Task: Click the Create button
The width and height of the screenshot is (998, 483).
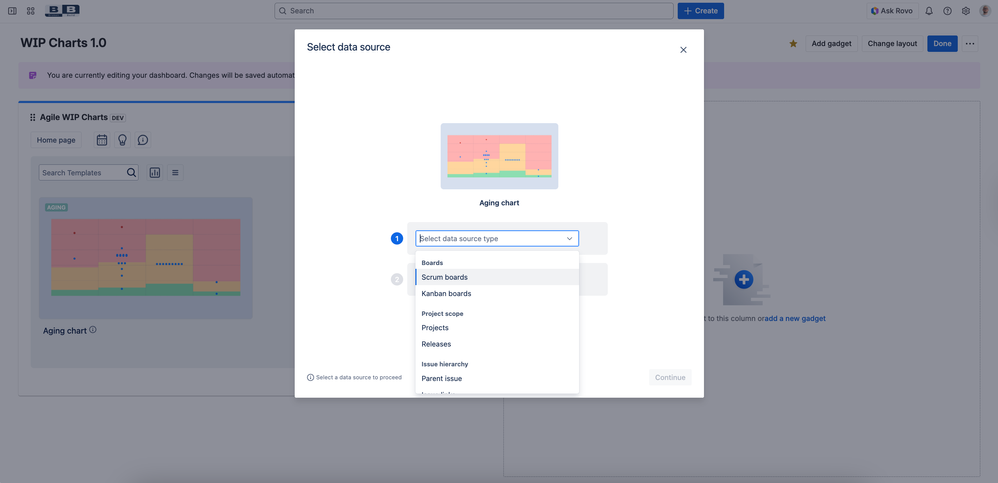Action: coord(701,11)
